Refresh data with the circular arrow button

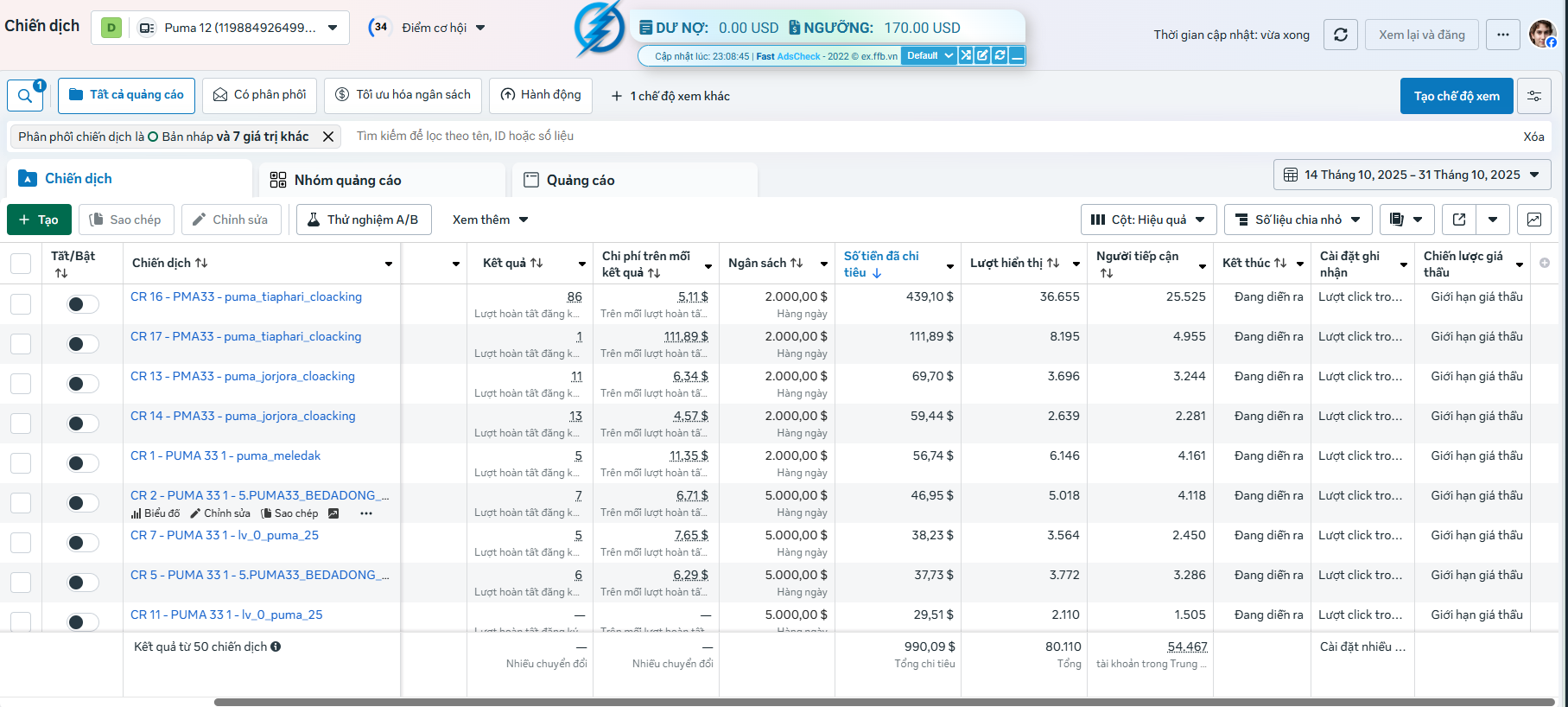(x=1341, y=35)
